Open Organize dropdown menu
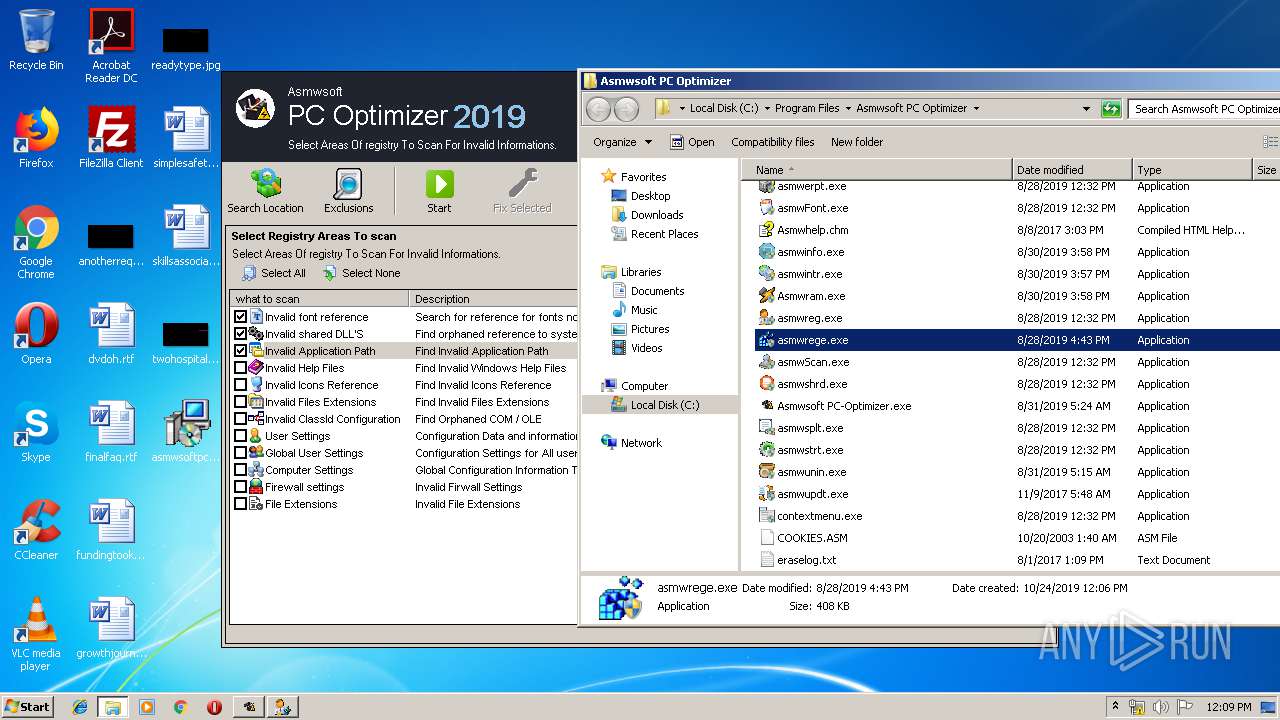This screenshot has height=720, width=1280. click(x=622, y=142)
